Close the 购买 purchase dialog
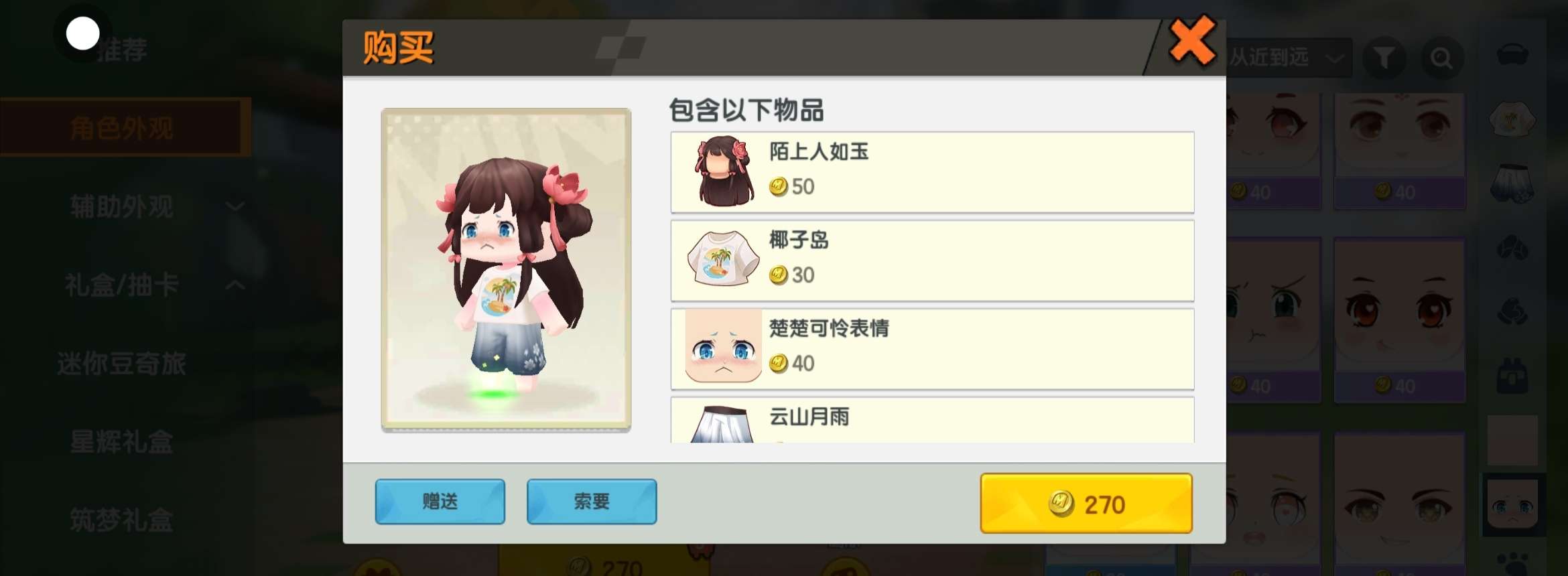1568x576 pixels. [1192, 42]
